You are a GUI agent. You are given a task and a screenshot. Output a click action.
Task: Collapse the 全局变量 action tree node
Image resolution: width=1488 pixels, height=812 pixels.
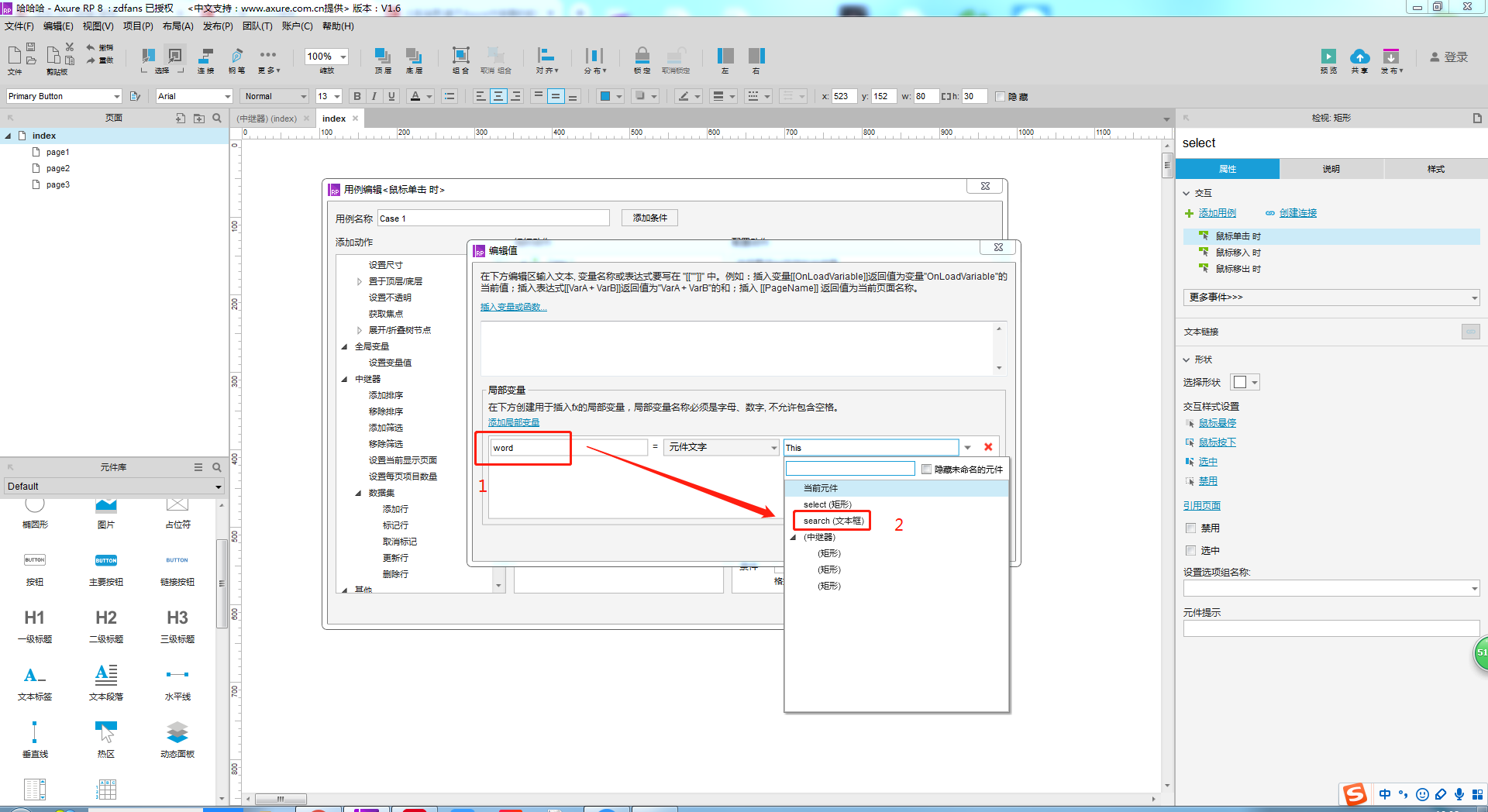[345, 347]
